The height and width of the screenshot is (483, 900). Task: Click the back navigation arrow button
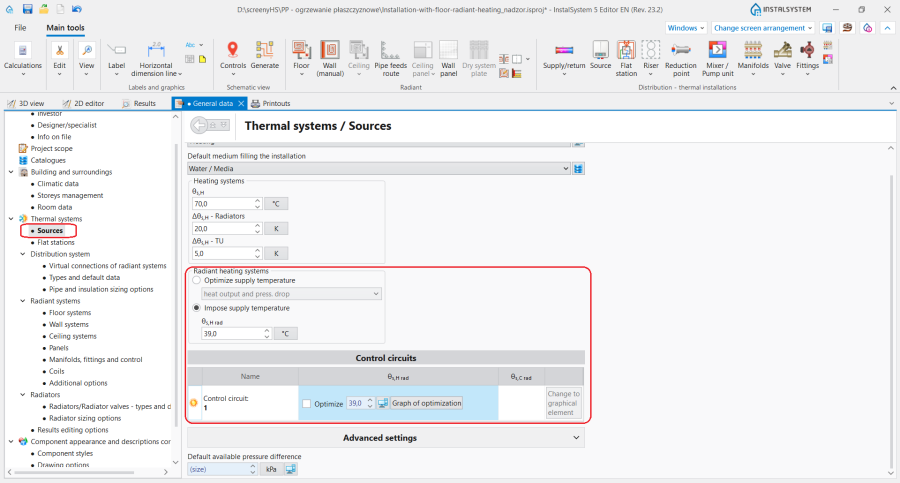(x=199, y=125)
